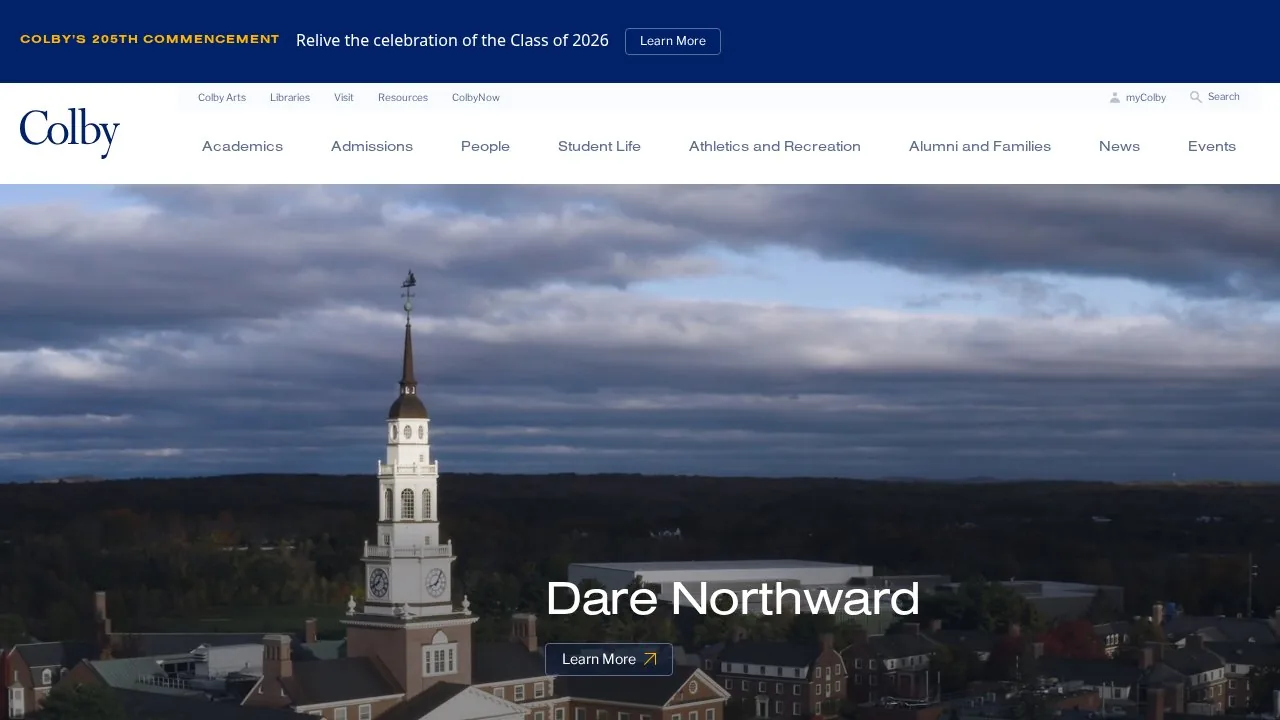Open the Student Life menu
Screen dimensions: 1280x720
(599, 146)
